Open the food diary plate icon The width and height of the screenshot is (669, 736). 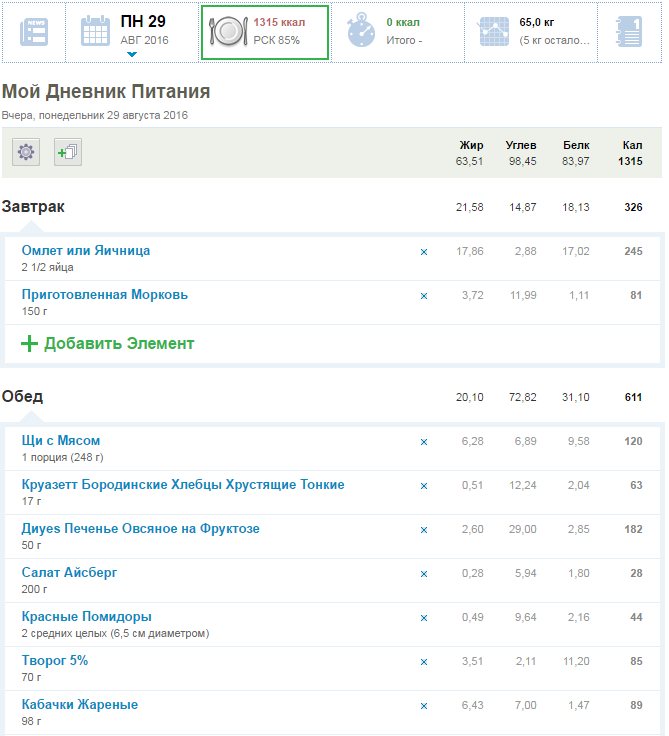228,31
